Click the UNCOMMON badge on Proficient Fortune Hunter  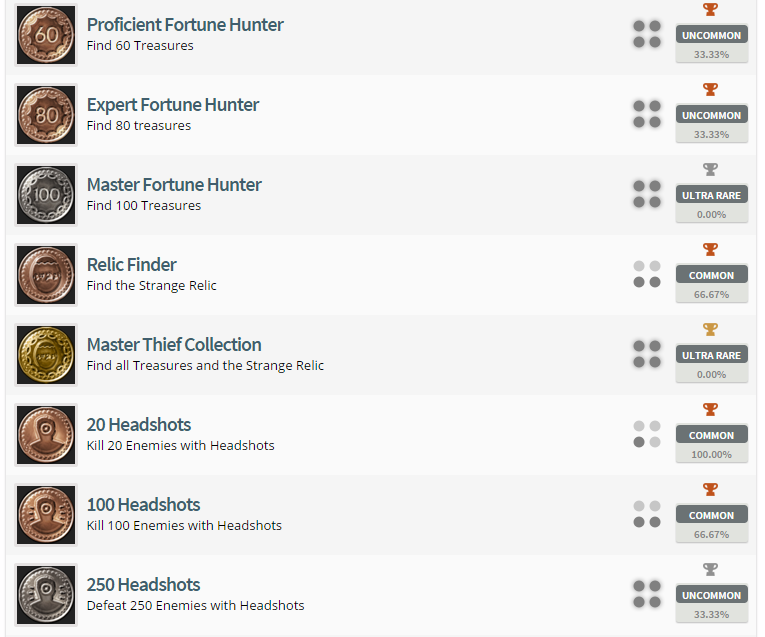[711, 35]
